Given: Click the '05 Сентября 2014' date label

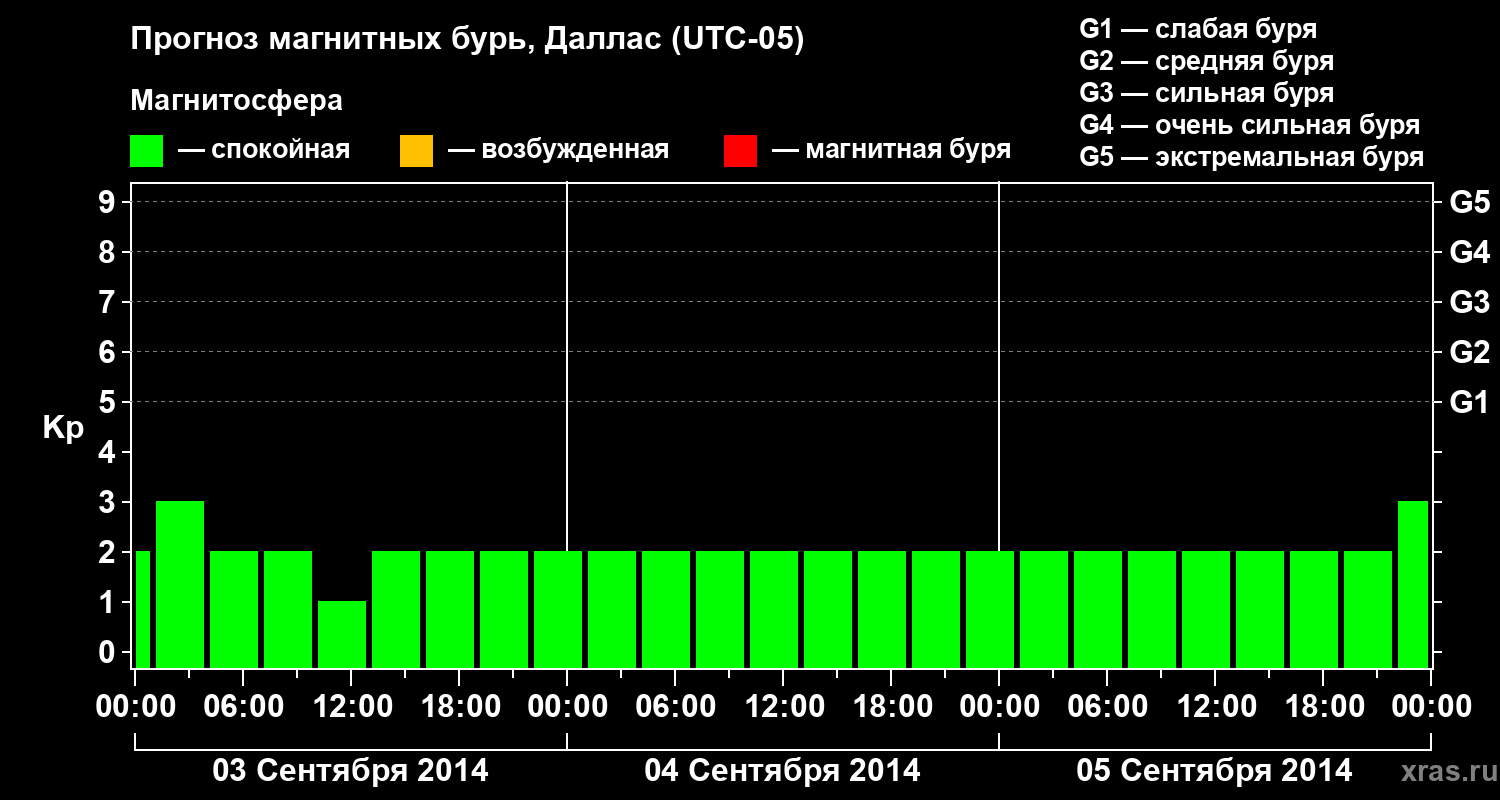Looking at the screenshot, I should pyautogui.click(x=1215, y=770).
